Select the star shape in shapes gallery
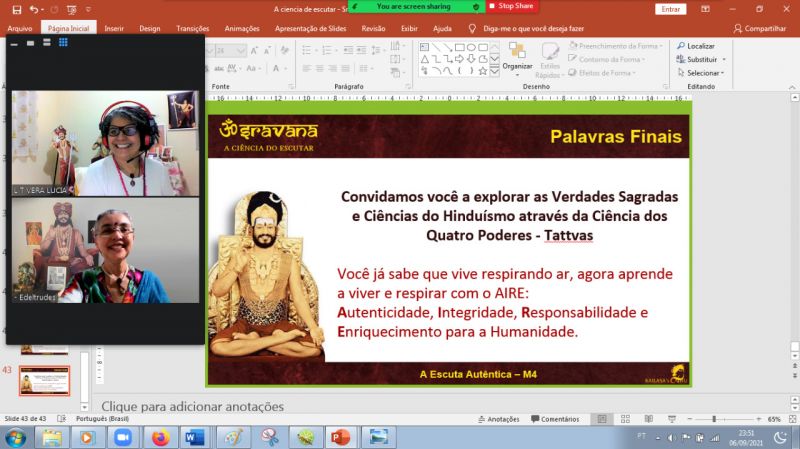 [x=483, y=71]
